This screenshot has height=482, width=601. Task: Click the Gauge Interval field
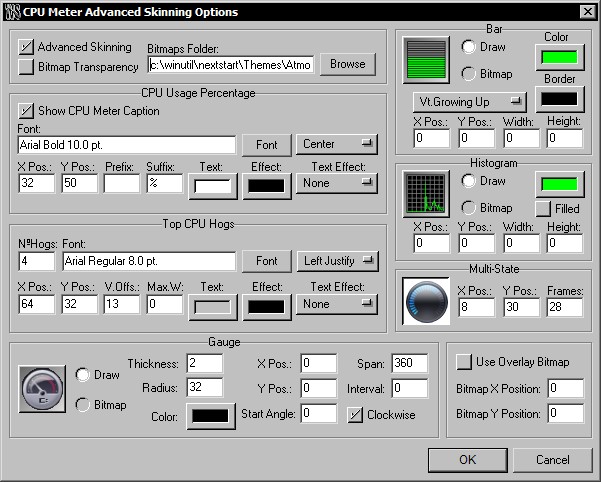(409, 388)
